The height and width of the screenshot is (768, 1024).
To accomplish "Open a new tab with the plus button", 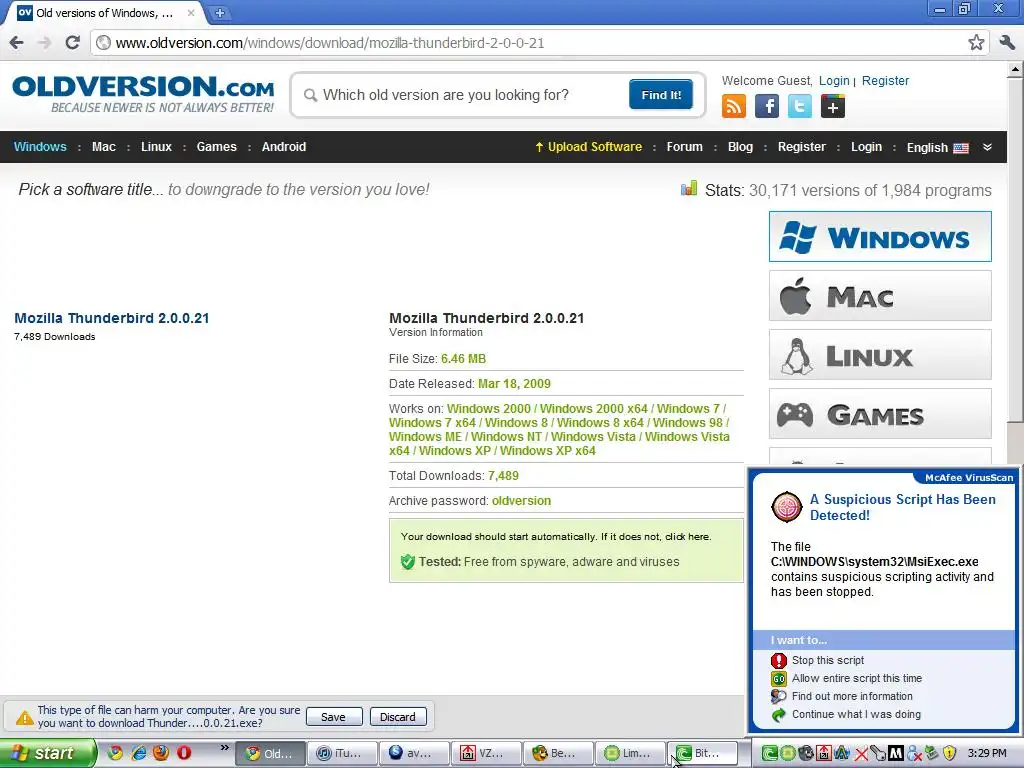I will 220,12.
